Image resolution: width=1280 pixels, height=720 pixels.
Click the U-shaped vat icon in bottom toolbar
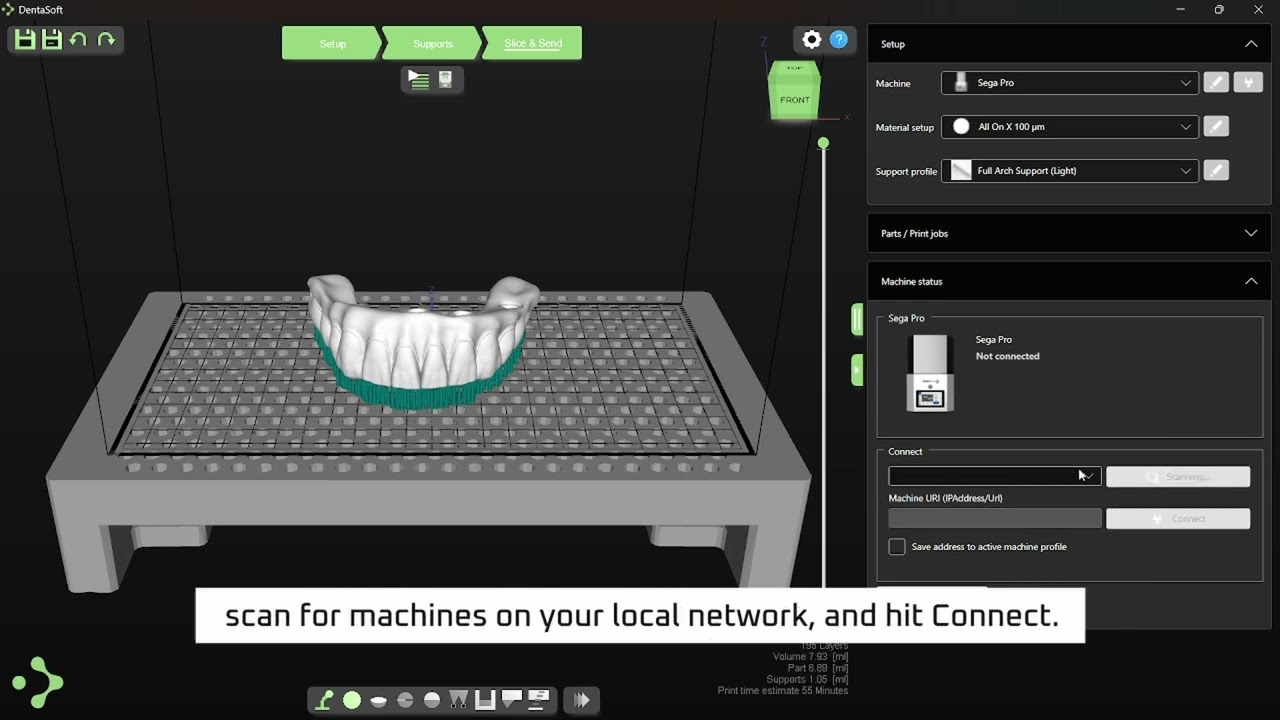pyautogui.click(x=485, y=700)
